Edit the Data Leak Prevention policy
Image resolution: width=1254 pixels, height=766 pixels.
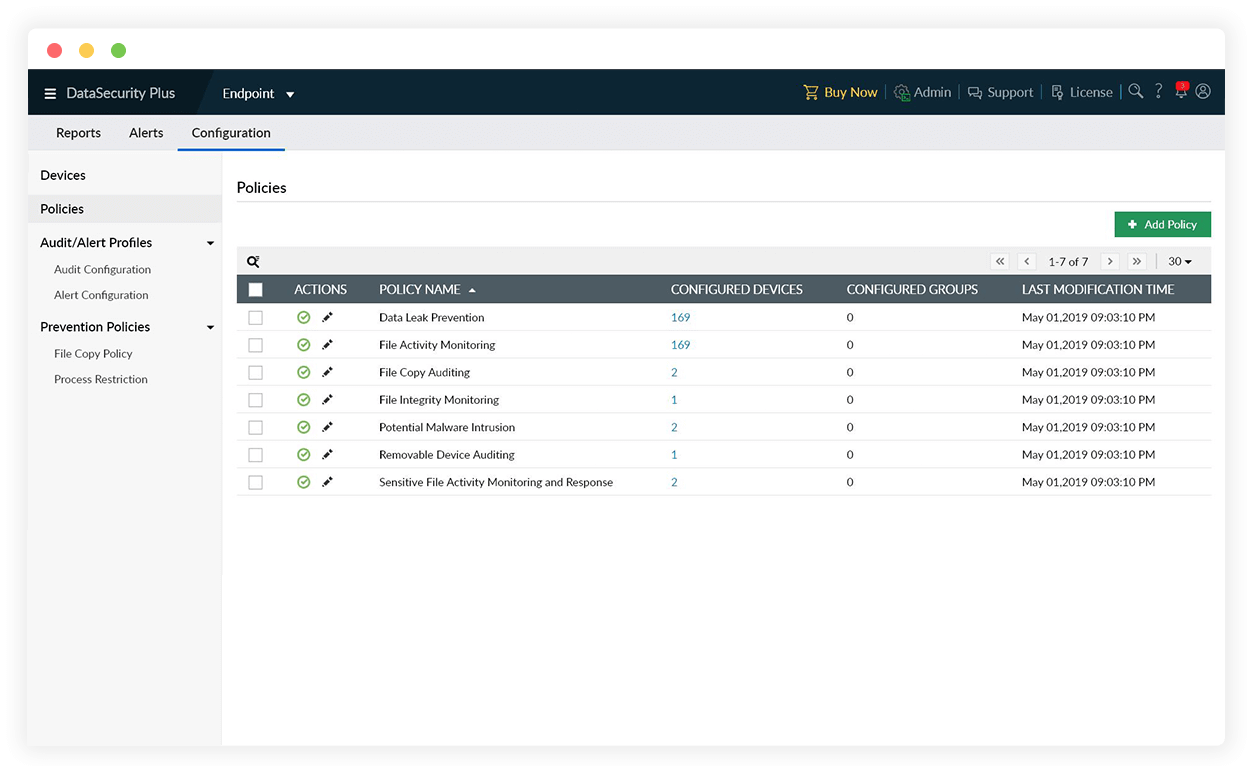click(x=327, y=317)
